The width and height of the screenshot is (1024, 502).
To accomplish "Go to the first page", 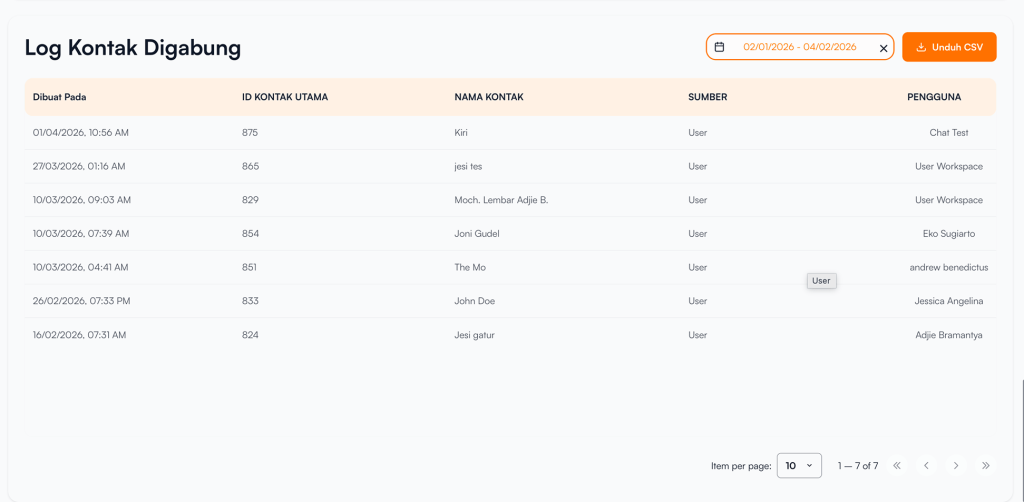I will (897, 466).
